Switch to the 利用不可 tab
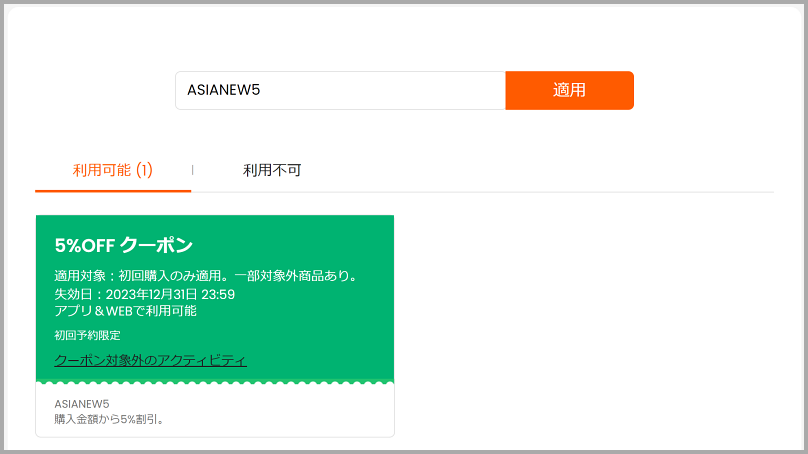This screenshot has width=808, height=454. [x=272, y=170]
